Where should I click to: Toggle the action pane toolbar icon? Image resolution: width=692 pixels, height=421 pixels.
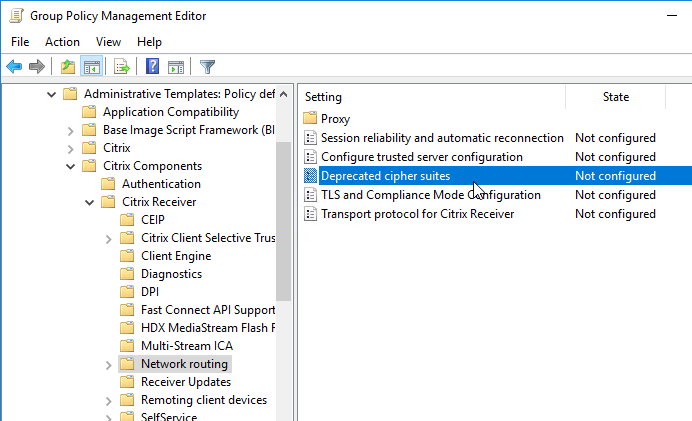pos(176,67)
